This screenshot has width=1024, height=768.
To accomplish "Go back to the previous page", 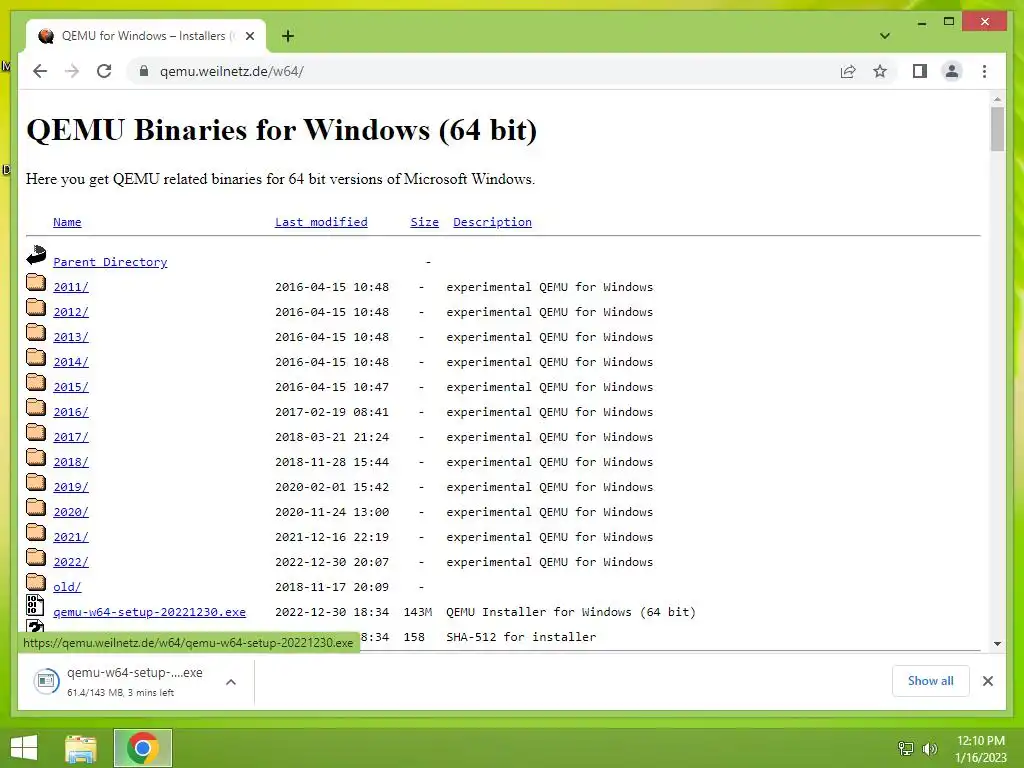I will (x=40, y=71).
